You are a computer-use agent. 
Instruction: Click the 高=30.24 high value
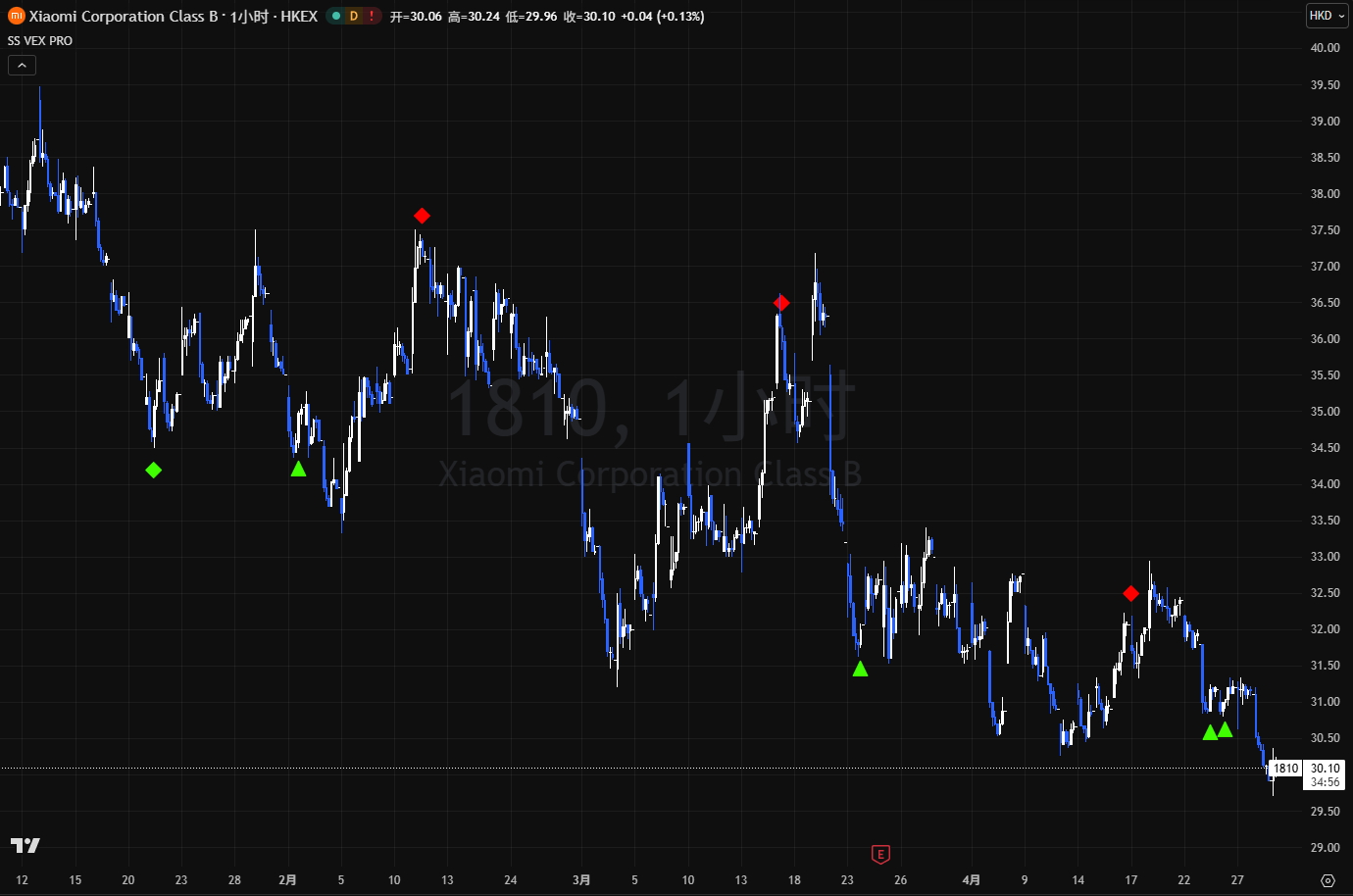(474, 17)
